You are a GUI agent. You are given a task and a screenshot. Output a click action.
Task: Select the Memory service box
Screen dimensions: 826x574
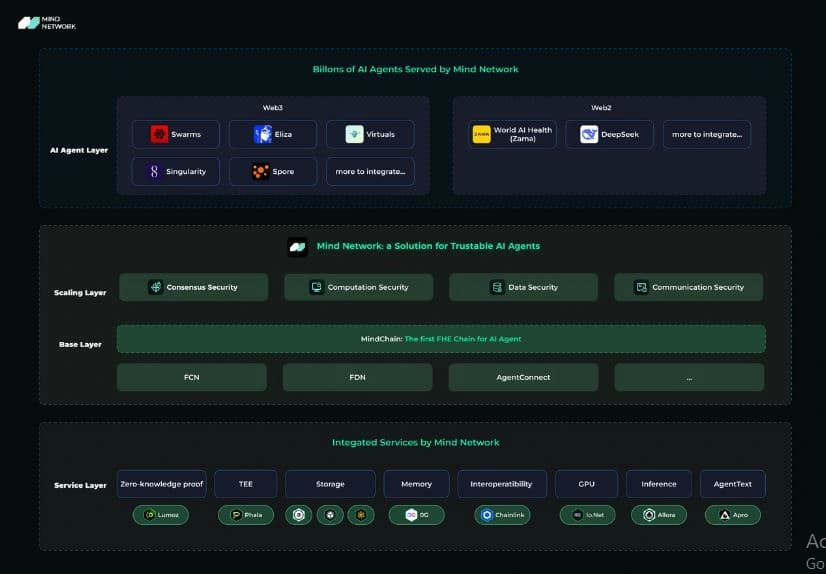(416, 484)
